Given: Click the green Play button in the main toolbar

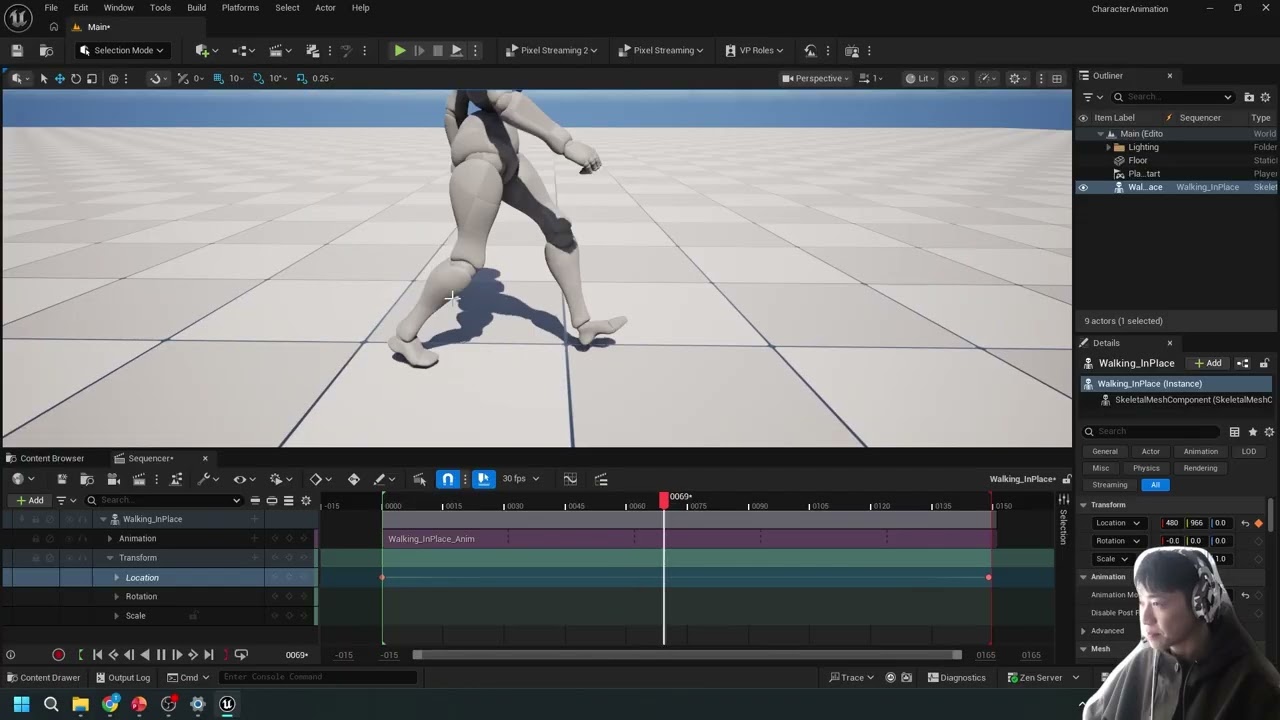Looking at the screenshot, I should [399, 50].
